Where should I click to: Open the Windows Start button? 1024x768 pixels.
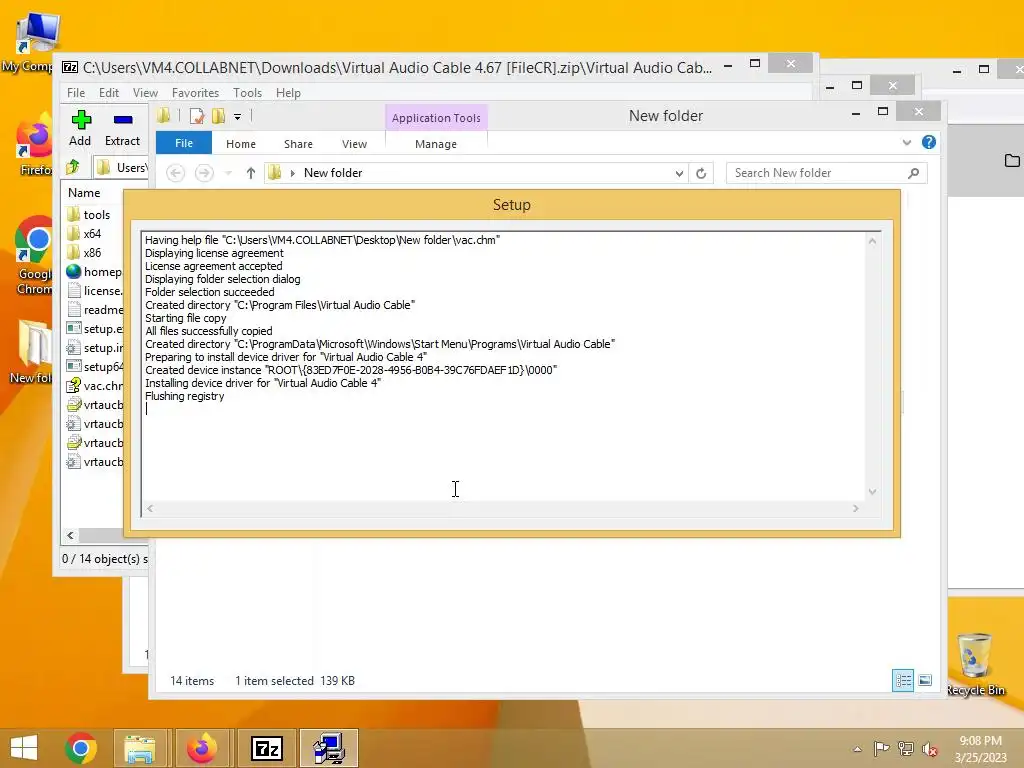(24, 748)
